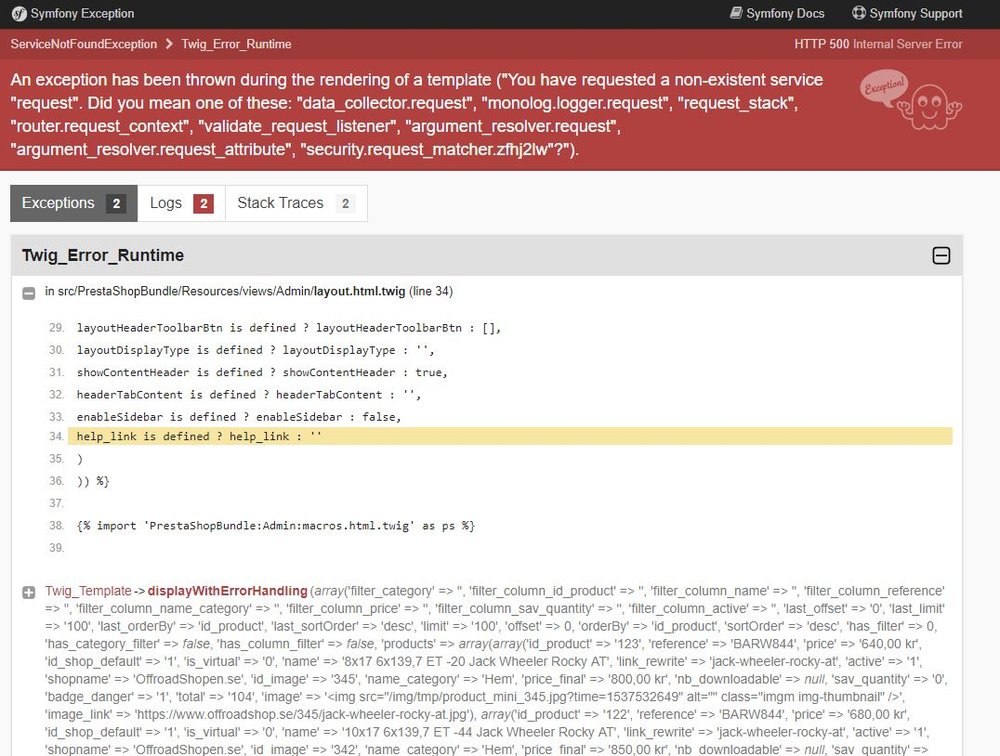Switch to the Stack Traces tab
Viewport: 1000px width, 756px height.
[x=296, y=204]
